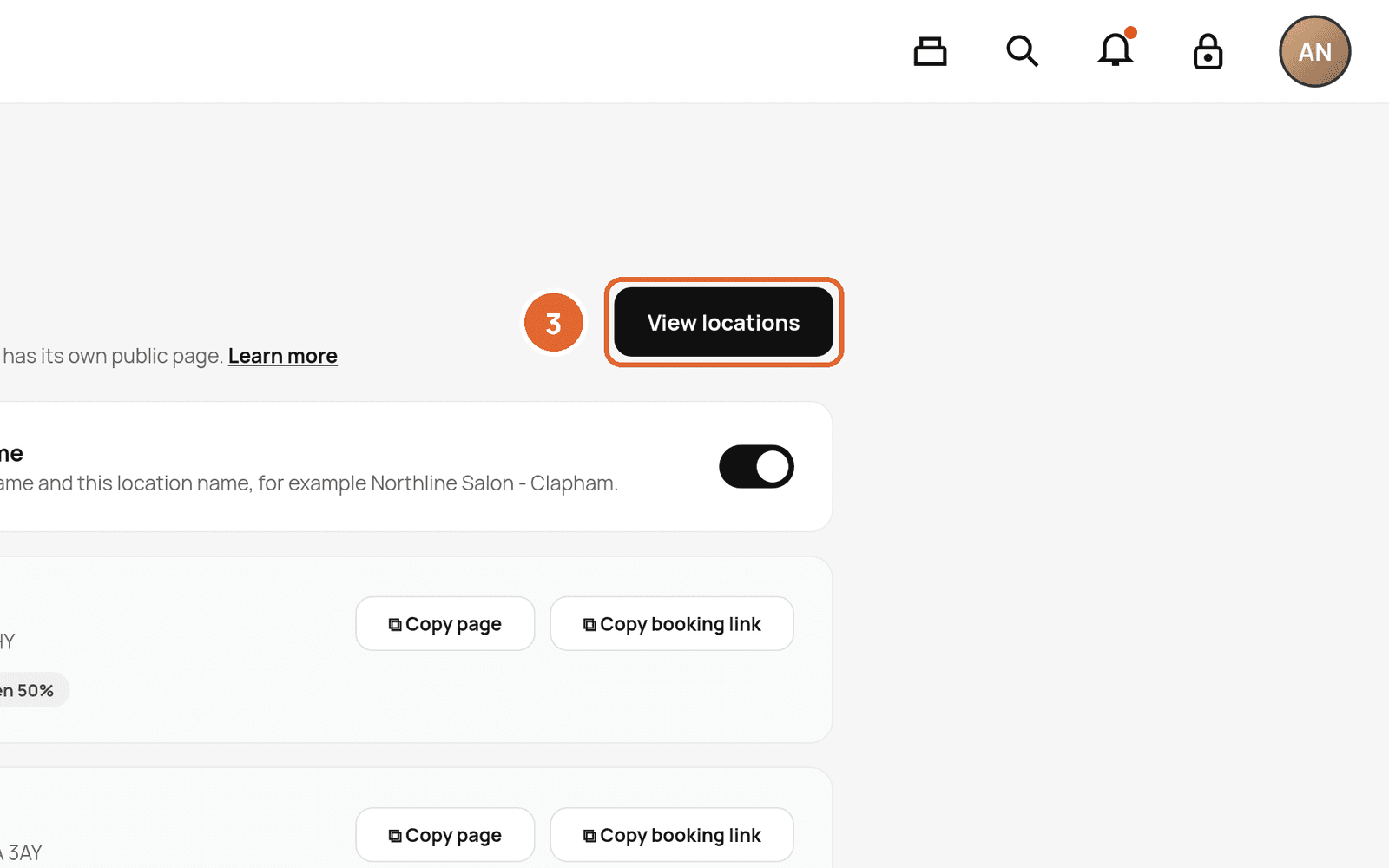This screenshot has width=1389, height=868.
Task: Click the orange step 3 marker
Action: click(554, 323)
